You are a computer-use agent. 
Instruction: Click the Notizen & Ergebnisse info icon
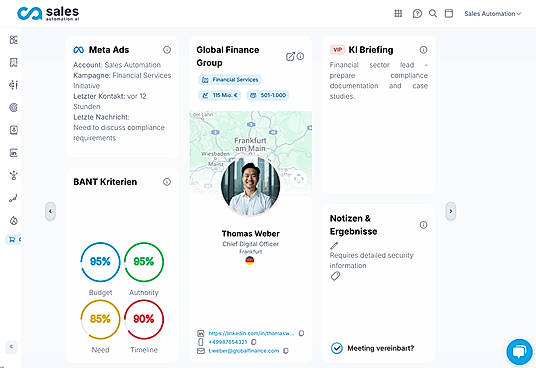pos(423,225)
